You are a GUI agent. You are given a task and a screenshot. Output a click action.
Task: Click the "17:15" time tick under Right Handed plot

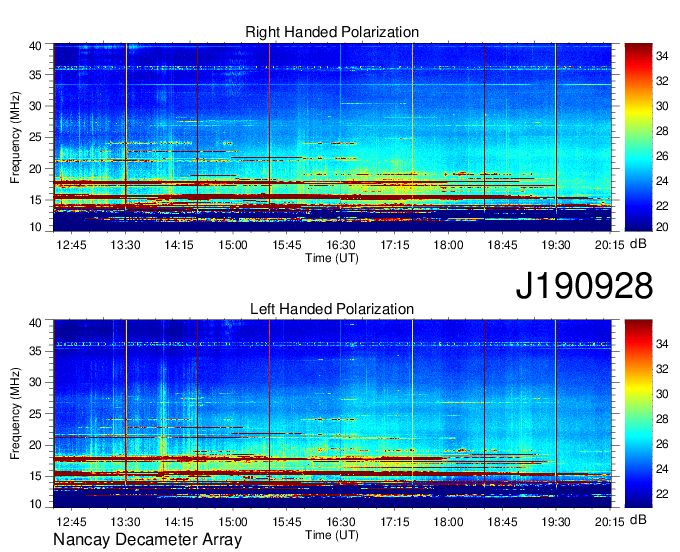tap(395, 245)
